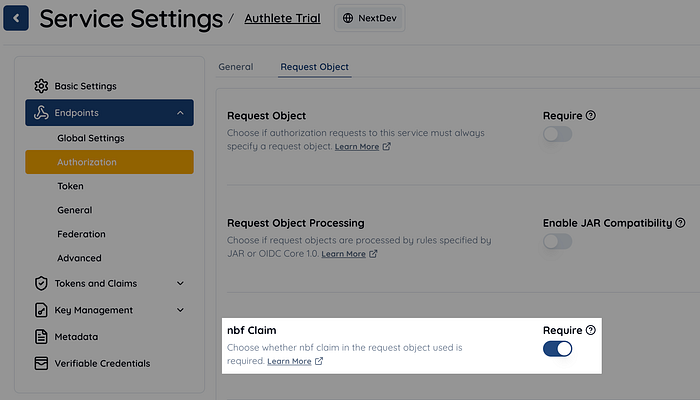Select the Request Object tab
This screenshot has width=700, height=400.
(x=314, y=67)
